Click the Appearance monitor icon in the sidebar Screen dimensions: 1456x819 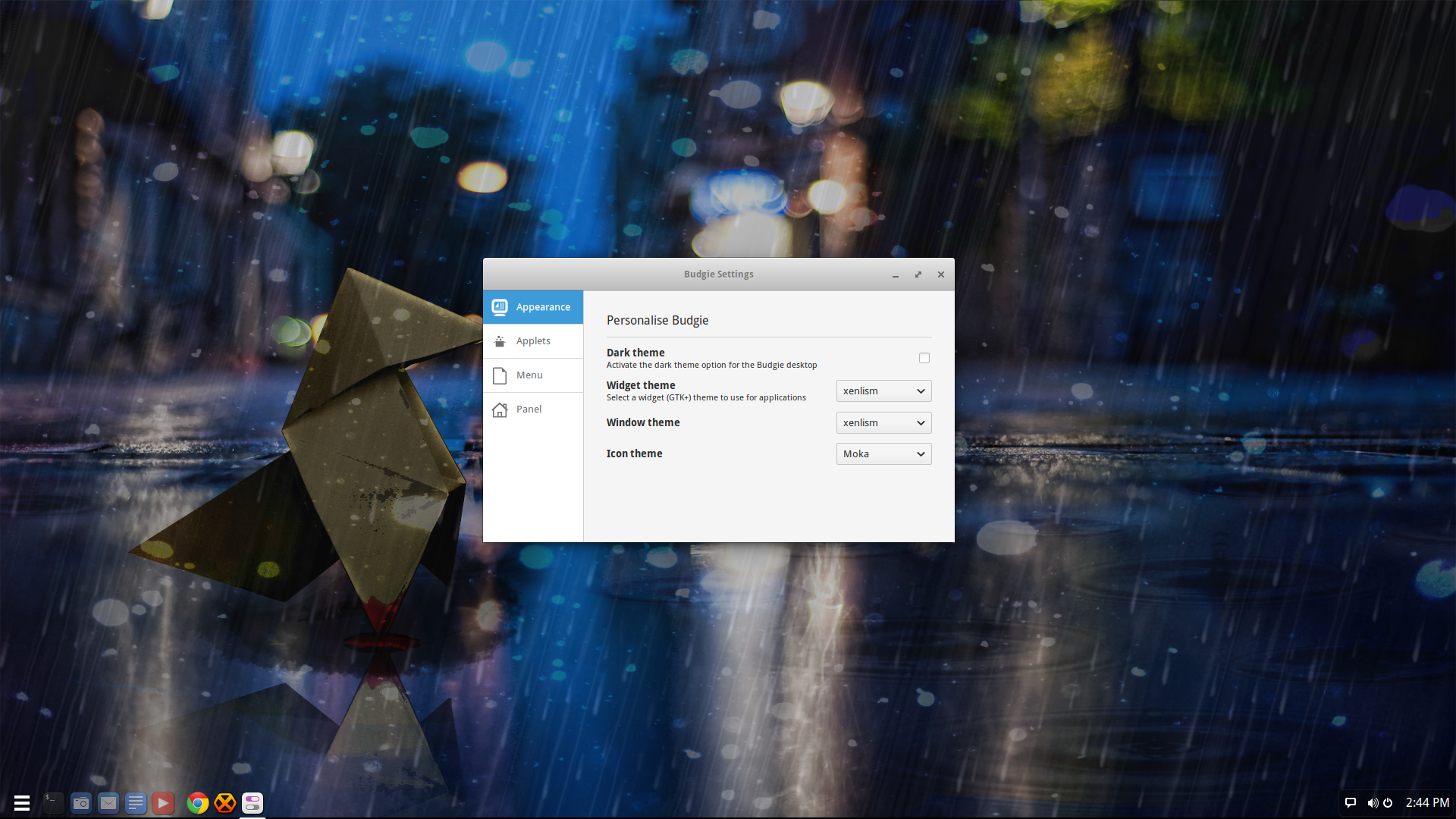[x=500, y=307]
